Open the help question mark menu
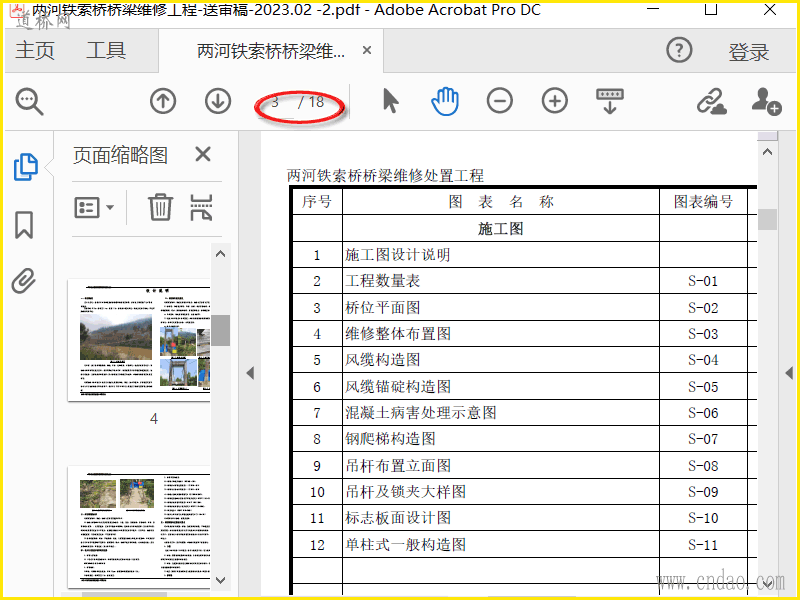Screen dimensions: 800x600 click(679, 50)
